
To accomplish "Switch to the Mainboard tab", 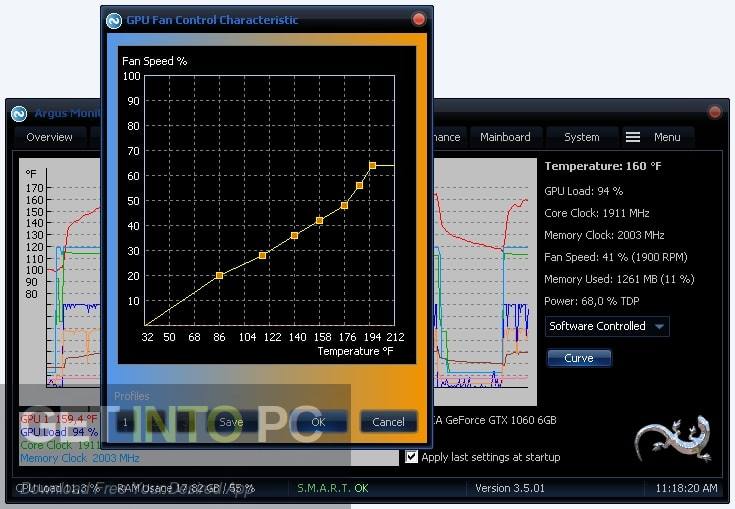I will coord(505,137).
